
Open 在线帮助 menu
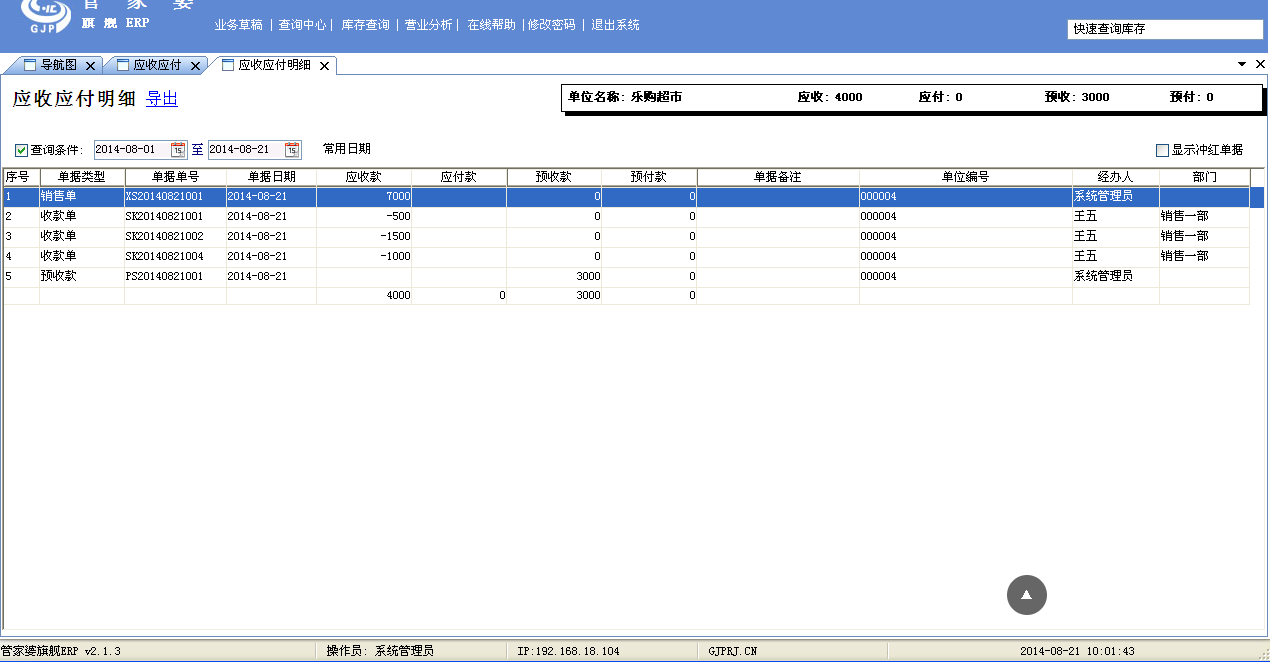[x=492, y=25]
